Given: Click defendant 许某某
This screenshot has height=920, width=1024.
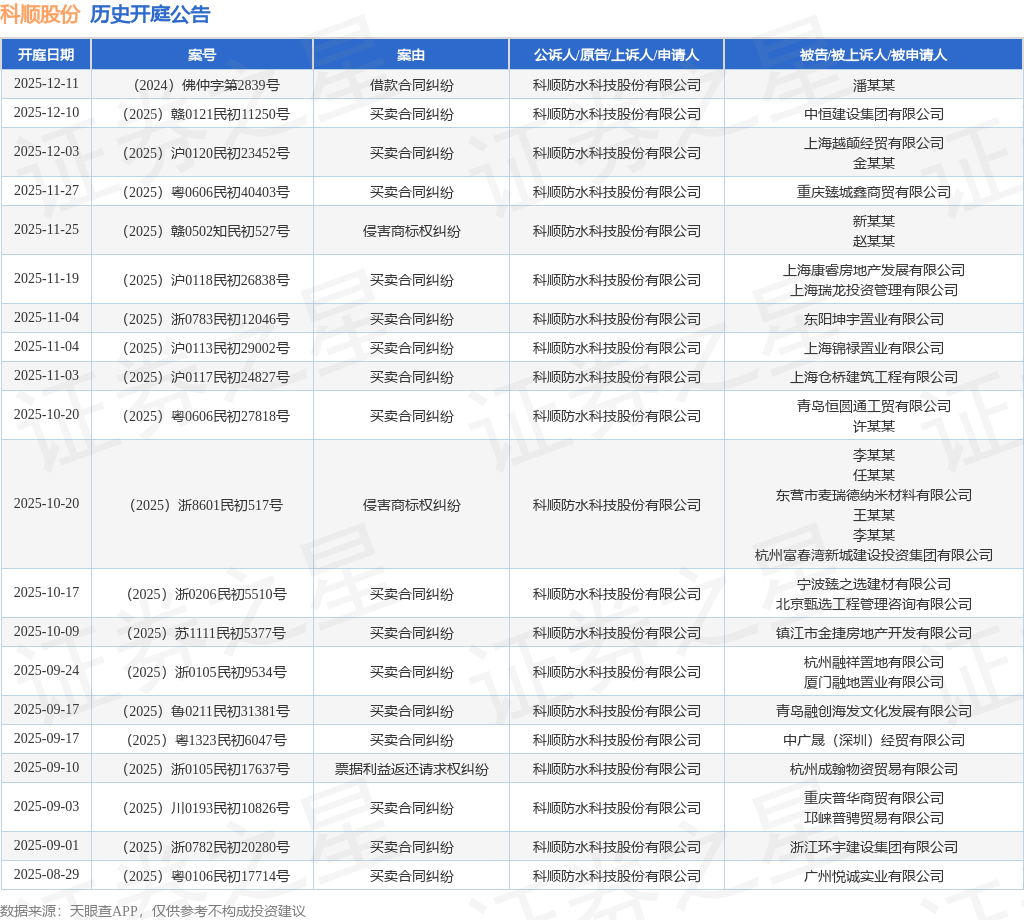Looking at the screenshot, I should [x=874, y=426].
